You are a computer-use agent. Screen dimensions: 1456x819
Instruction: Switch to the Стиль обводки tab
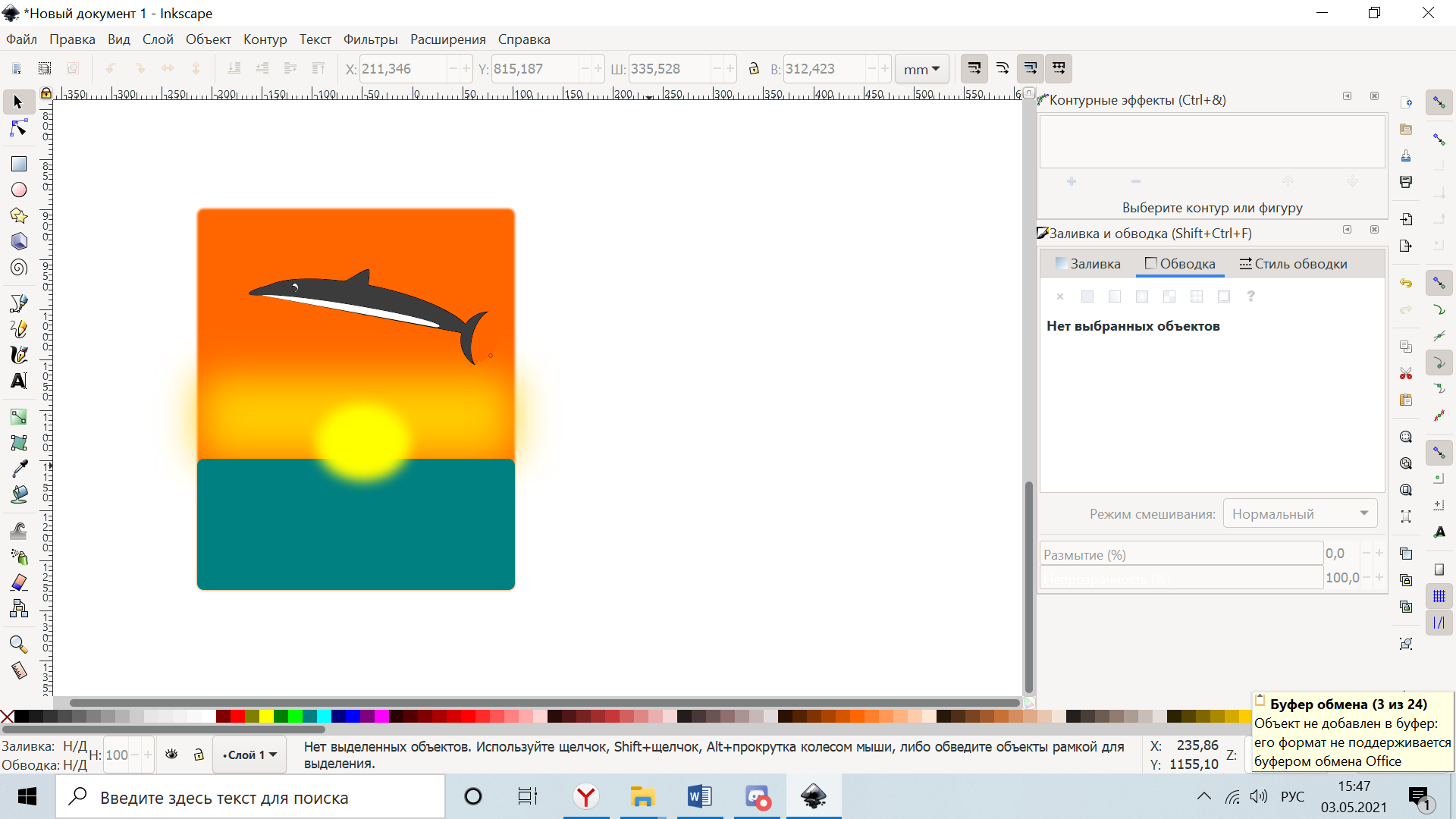tap(1293, 264)
